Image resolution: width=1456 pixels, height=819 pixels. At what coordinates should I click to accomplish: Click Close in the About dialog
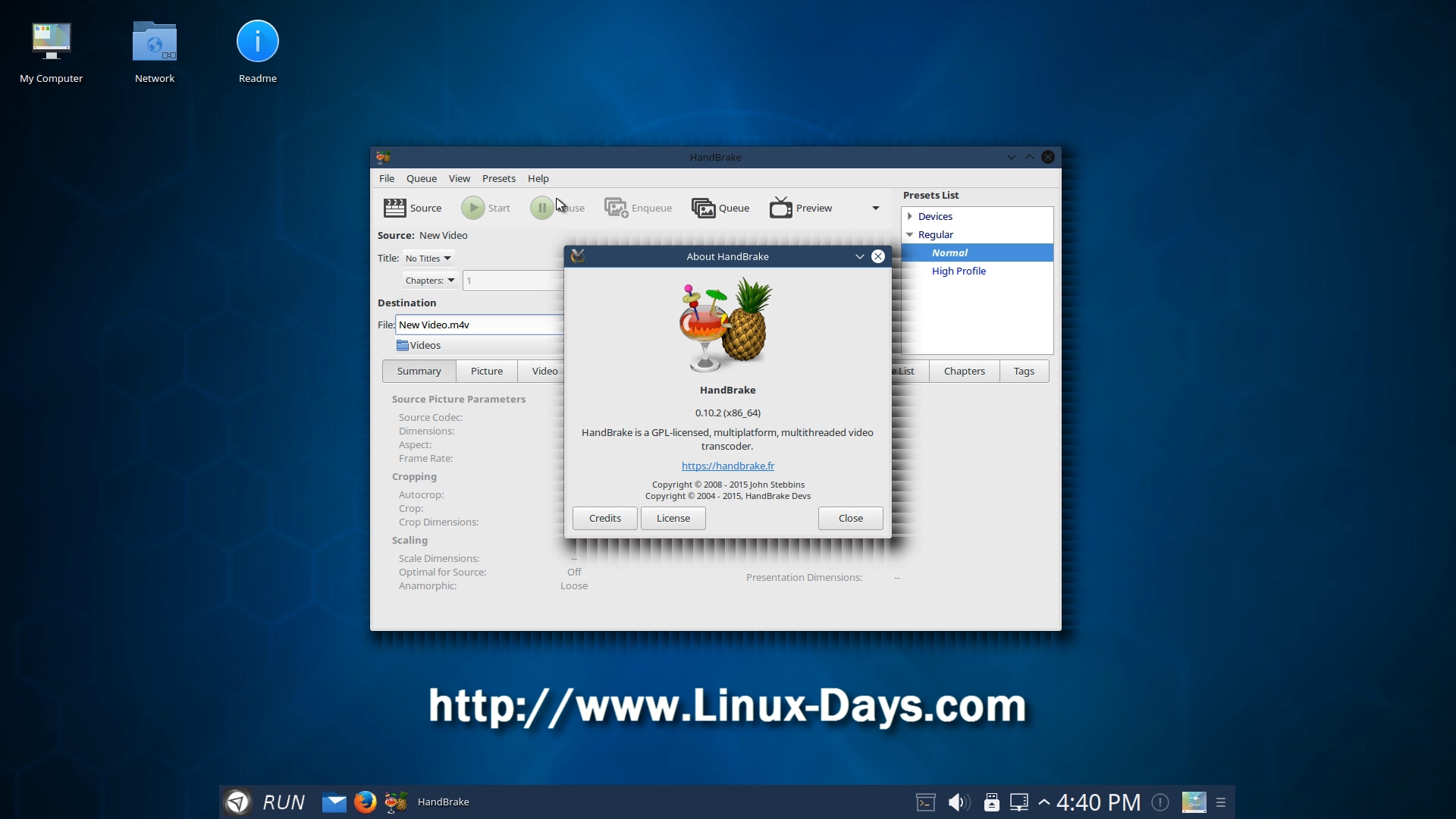[x=851, y=518]
